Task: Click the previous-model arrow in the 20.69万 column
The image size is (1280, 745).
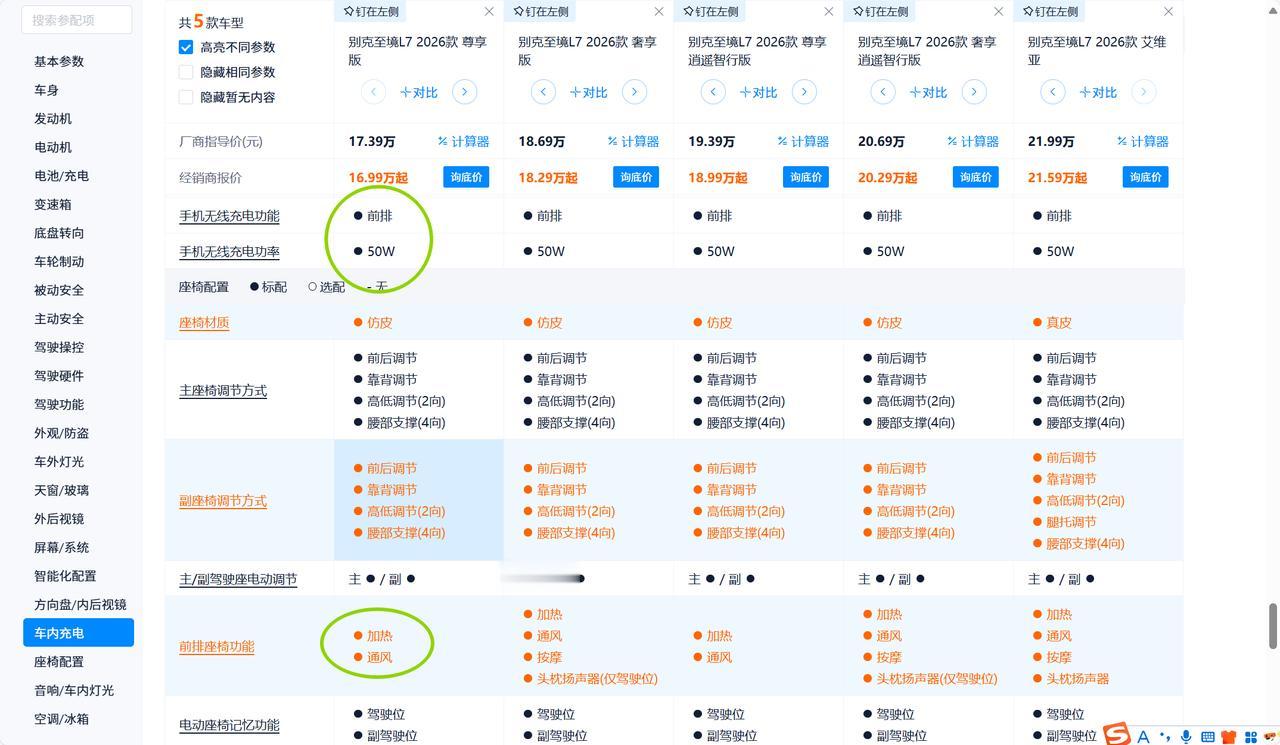Action: click(883, 92)
